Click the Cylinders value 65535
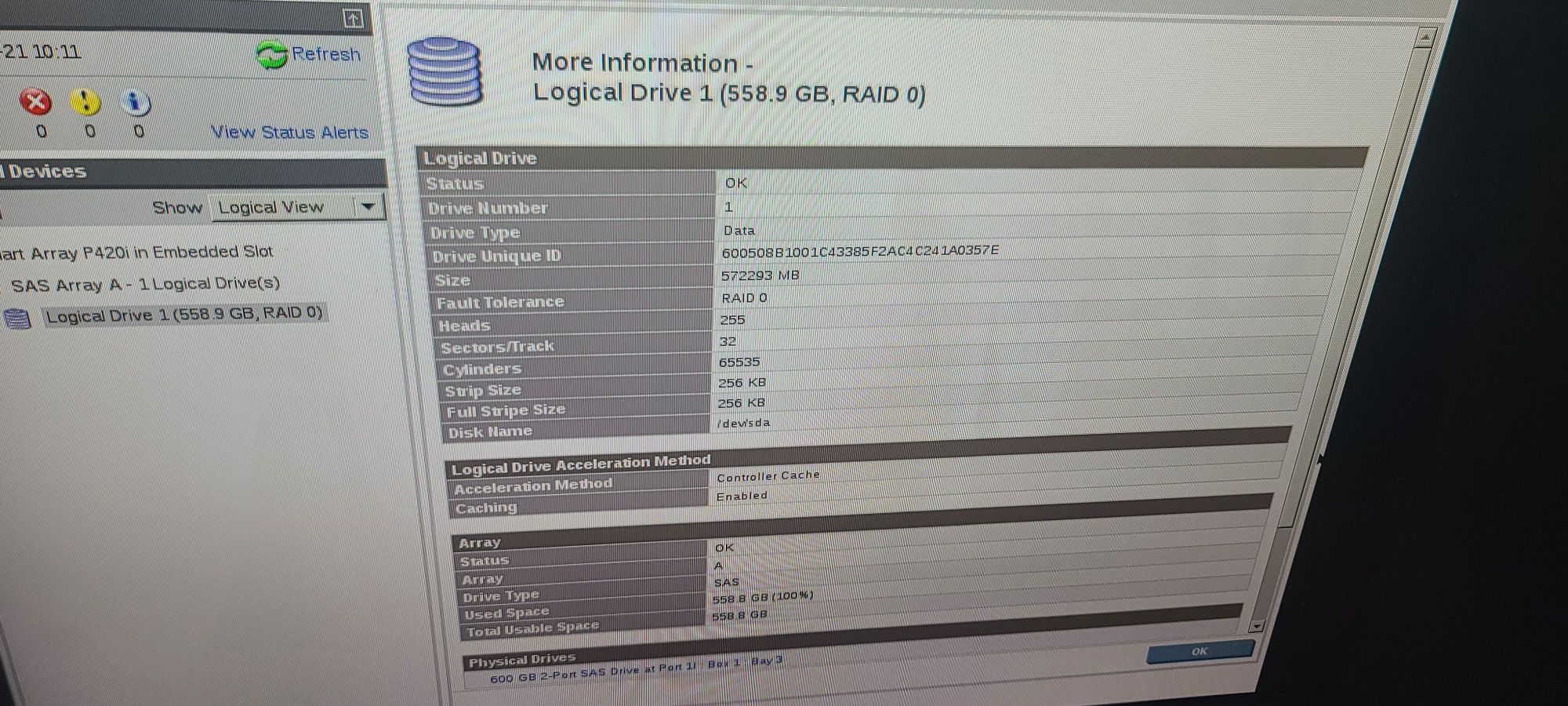Viewport: 1568px width, 706px height. pos(739,362)
